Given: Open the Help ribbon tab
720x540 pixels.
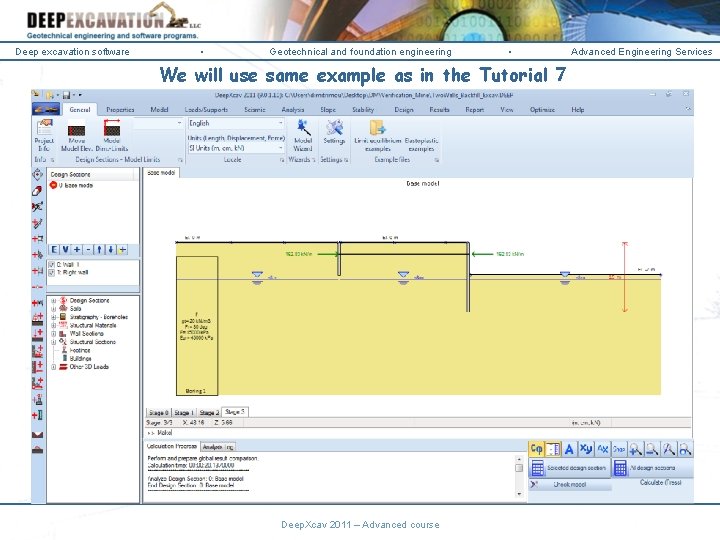Looking at the screenshot, I should tap(578, 110).
